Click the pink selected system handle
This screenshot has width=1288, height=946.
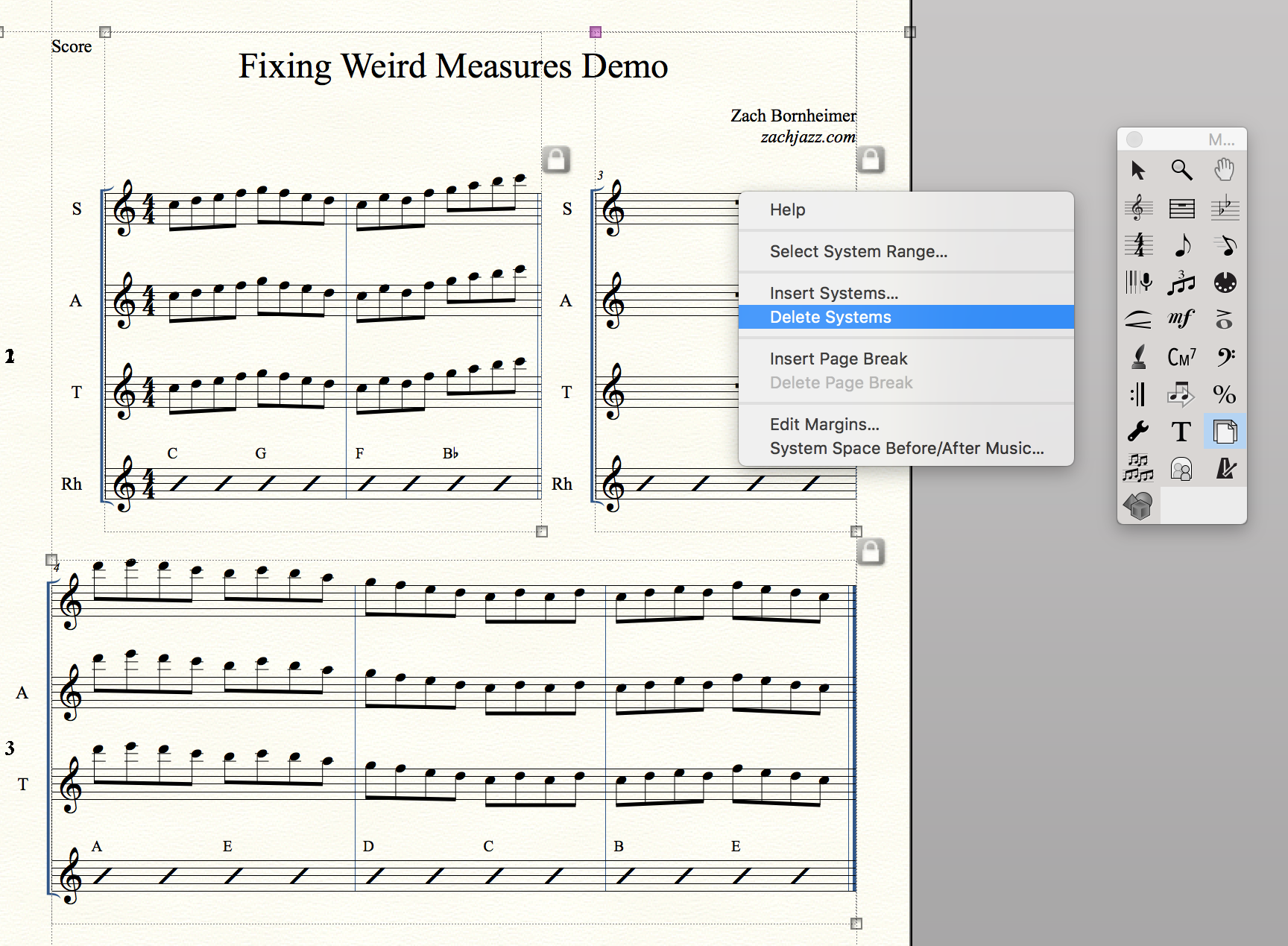coord(596,32)
